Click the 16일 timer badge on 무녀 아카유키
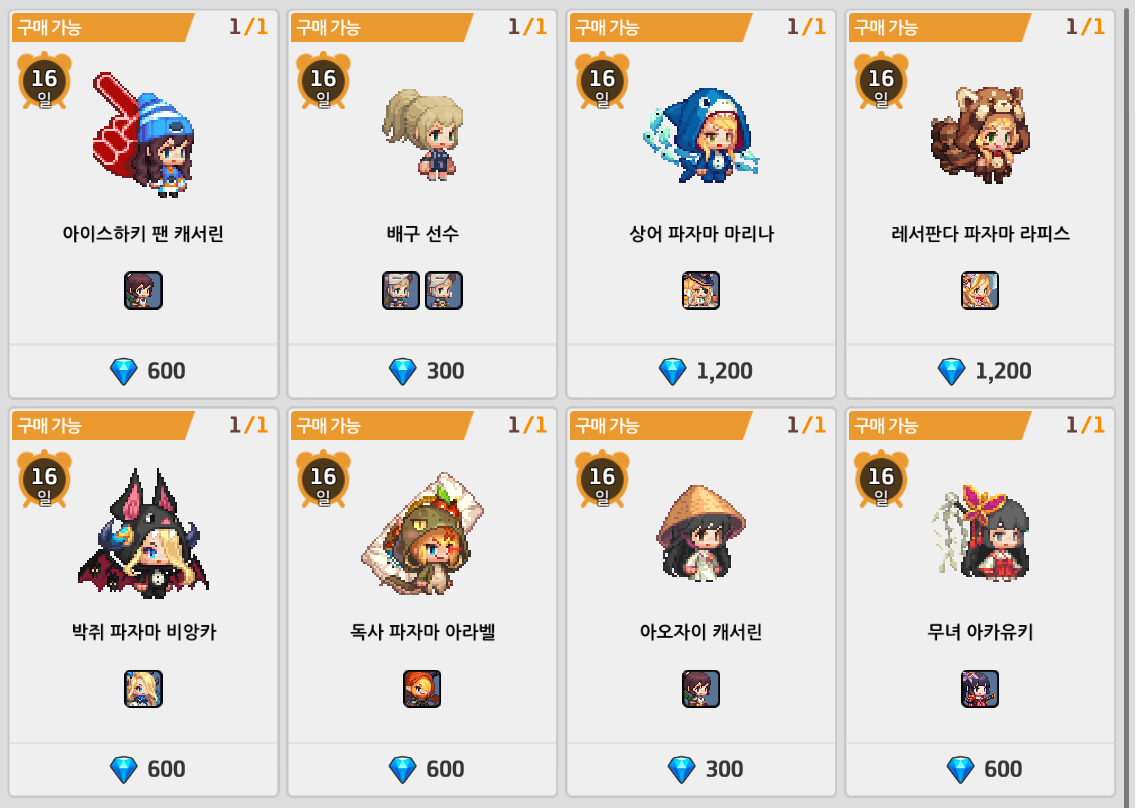Viewport: 1135px width, 808px height. point(881,479)
